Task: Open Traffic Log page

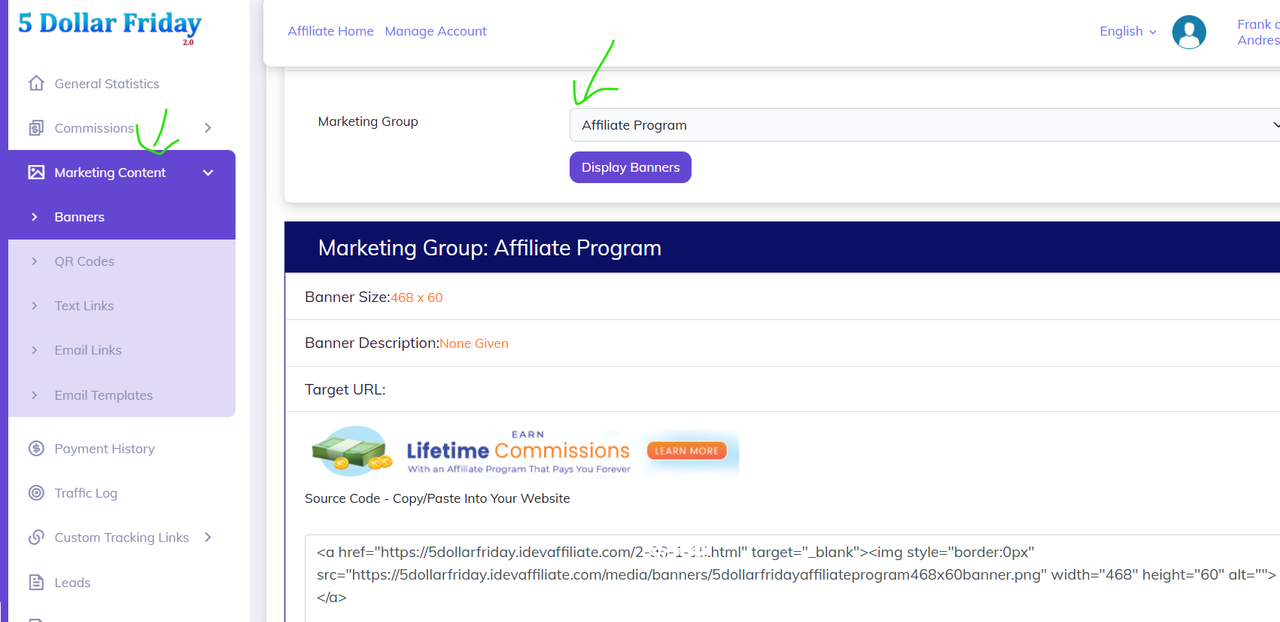Action: click(86, 493)
